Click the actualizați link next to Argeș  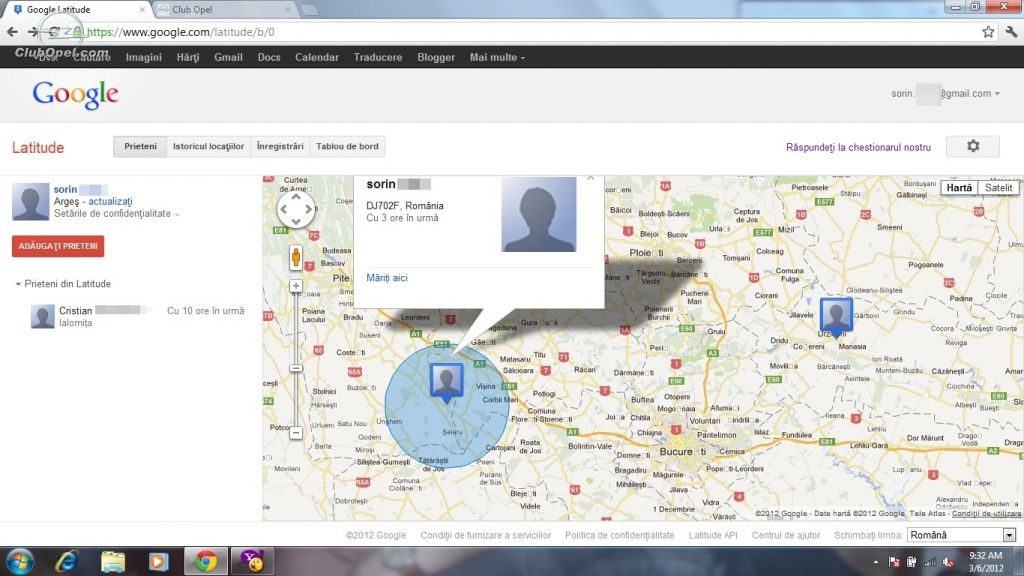[110, 201]
